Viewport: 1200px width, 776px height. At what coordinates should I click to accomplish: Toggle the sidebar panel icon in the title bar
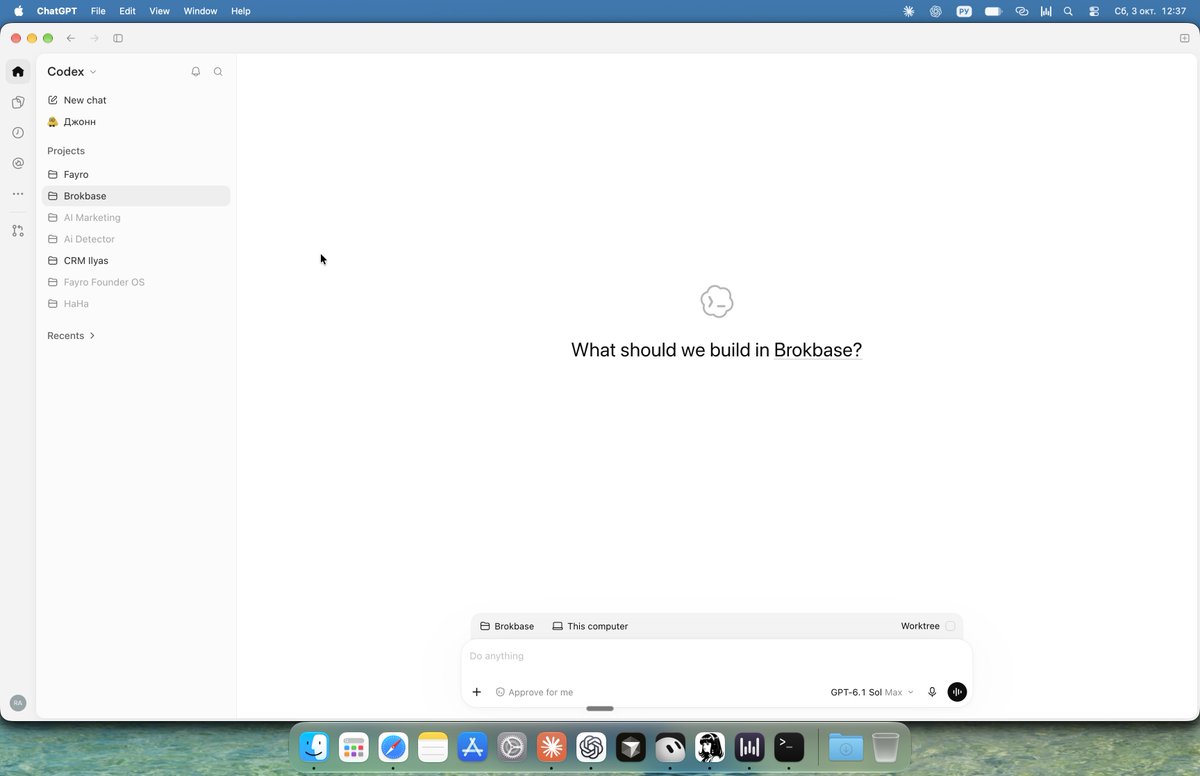point(118,38)
